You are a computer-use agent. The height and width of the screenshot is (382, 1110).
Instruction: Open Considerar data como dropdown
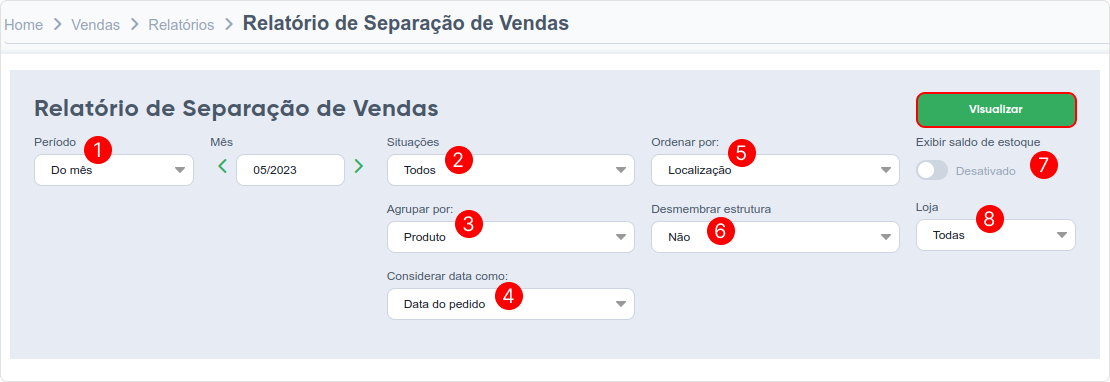coord(510,304)
